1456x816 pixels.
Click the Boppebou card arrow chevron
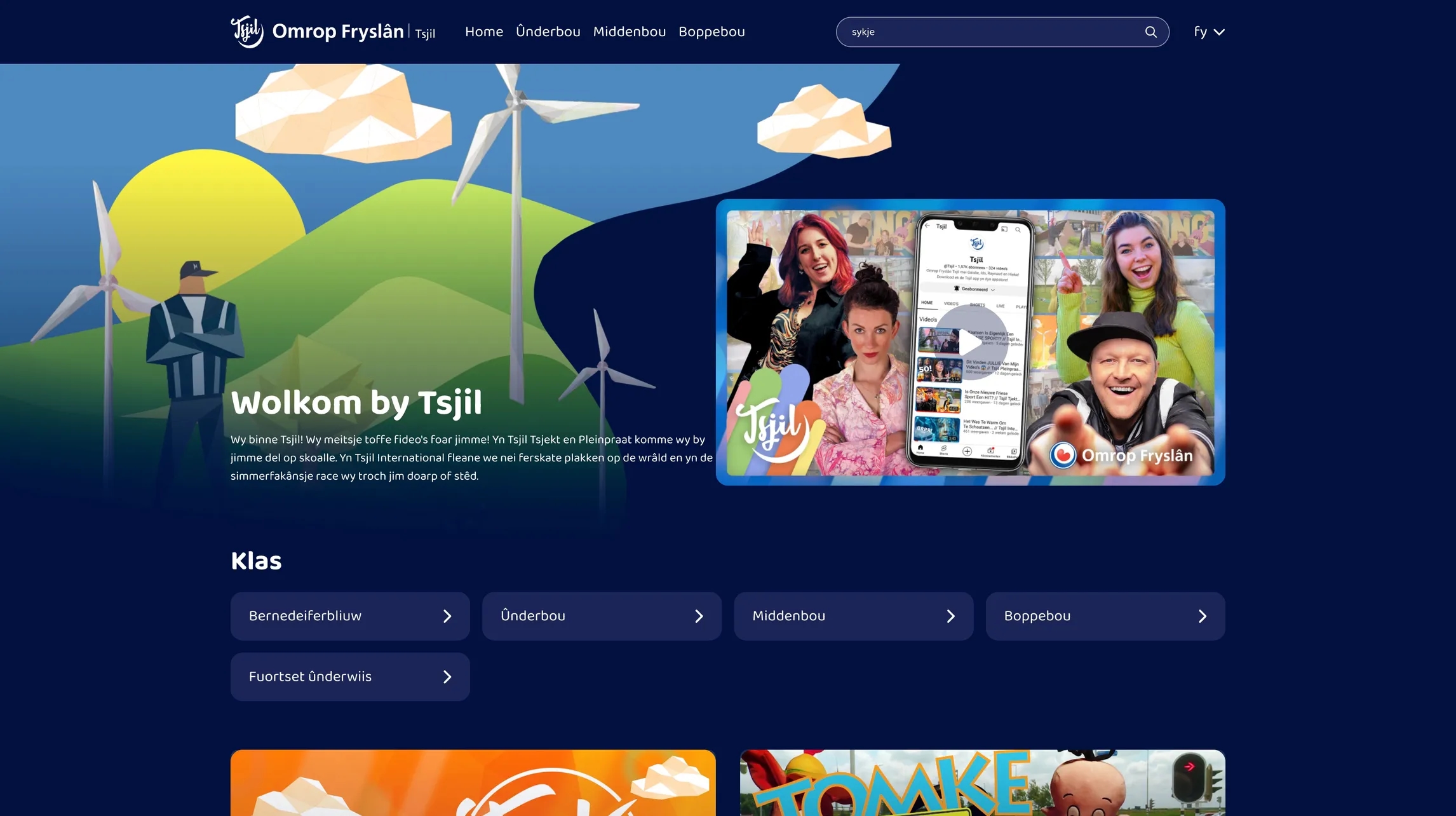[x=1202, y=616]
